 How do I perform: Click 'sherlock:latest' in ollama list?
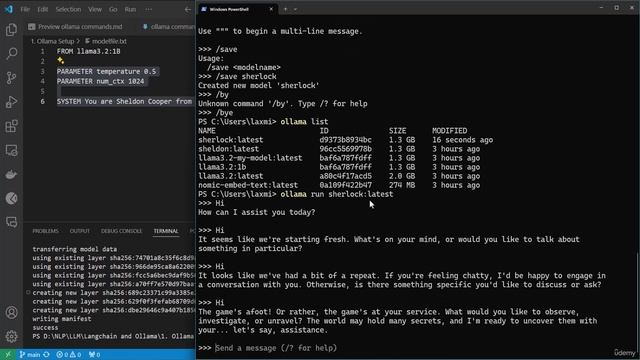click(231, 140)
